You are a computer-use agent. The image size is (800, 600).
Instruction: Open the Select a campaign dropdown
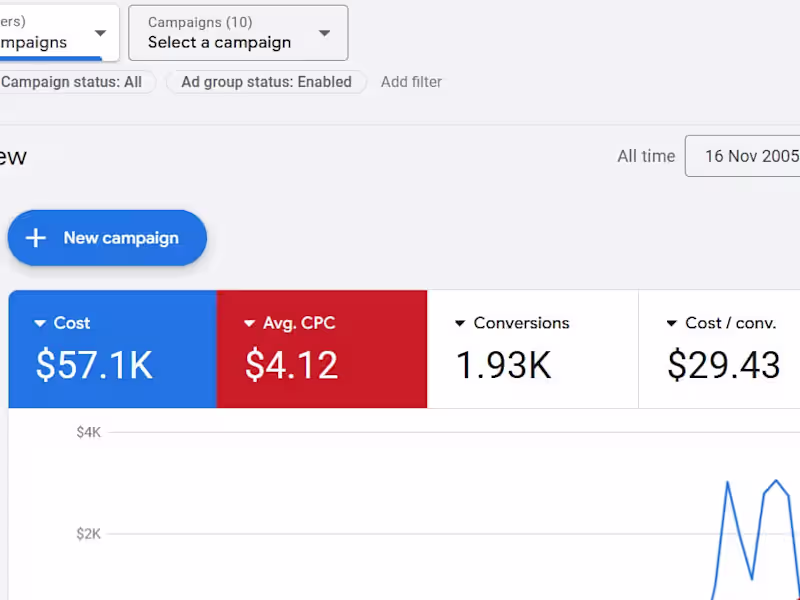(x=238, y=42)
